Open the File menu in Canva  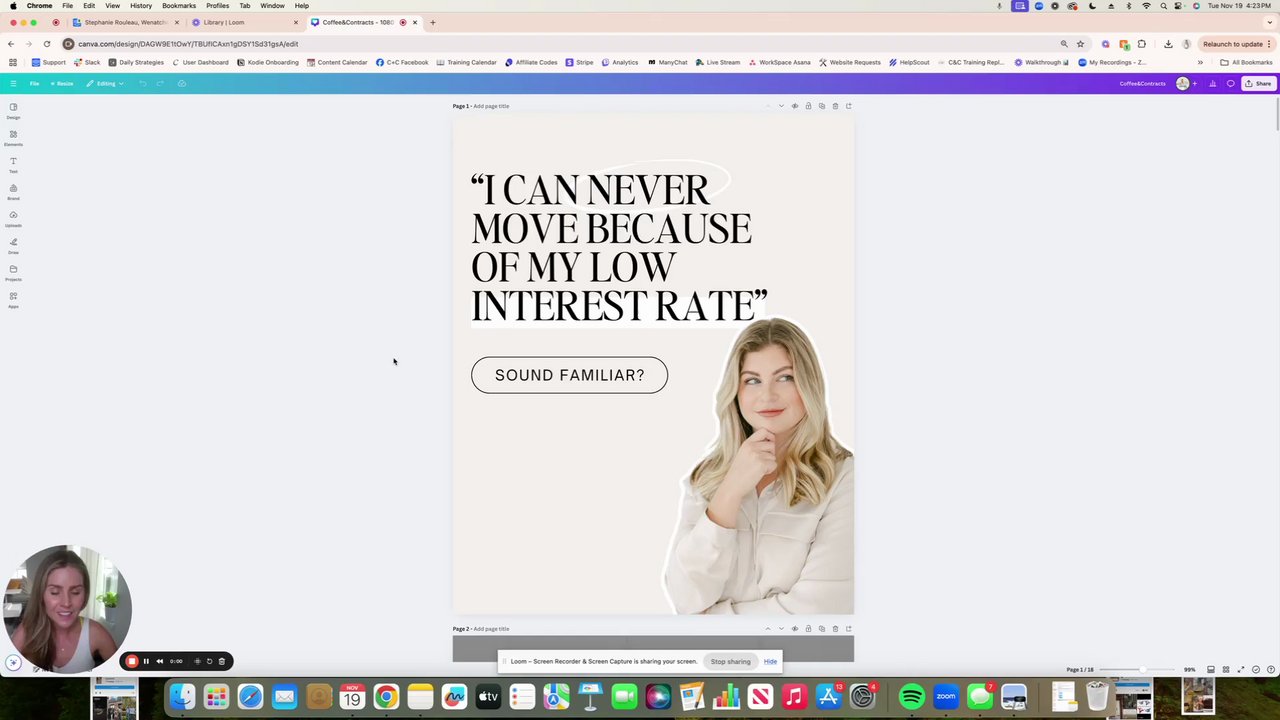point(34,83)
